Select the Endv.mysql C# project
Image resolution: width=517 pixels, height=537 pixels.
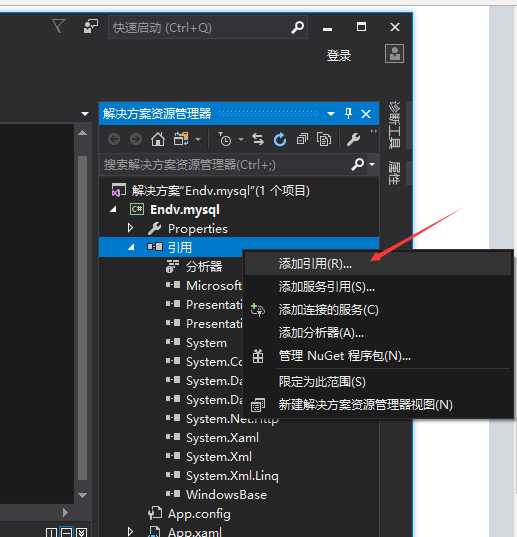coord(185,210)
